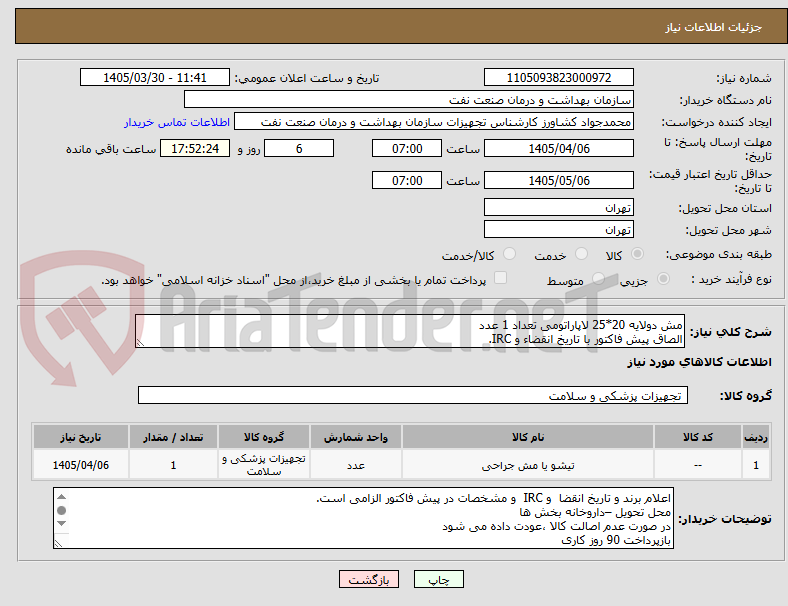Click the price validity hour 07:00 field
The height and width of the screenshot is (606, 788).
click(407, 180)
